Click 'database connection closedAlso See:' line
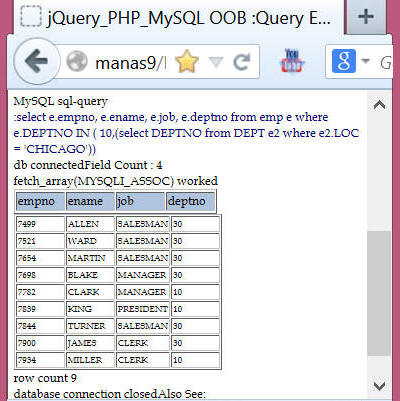This screenshot has height=401, width=400. 110,394
